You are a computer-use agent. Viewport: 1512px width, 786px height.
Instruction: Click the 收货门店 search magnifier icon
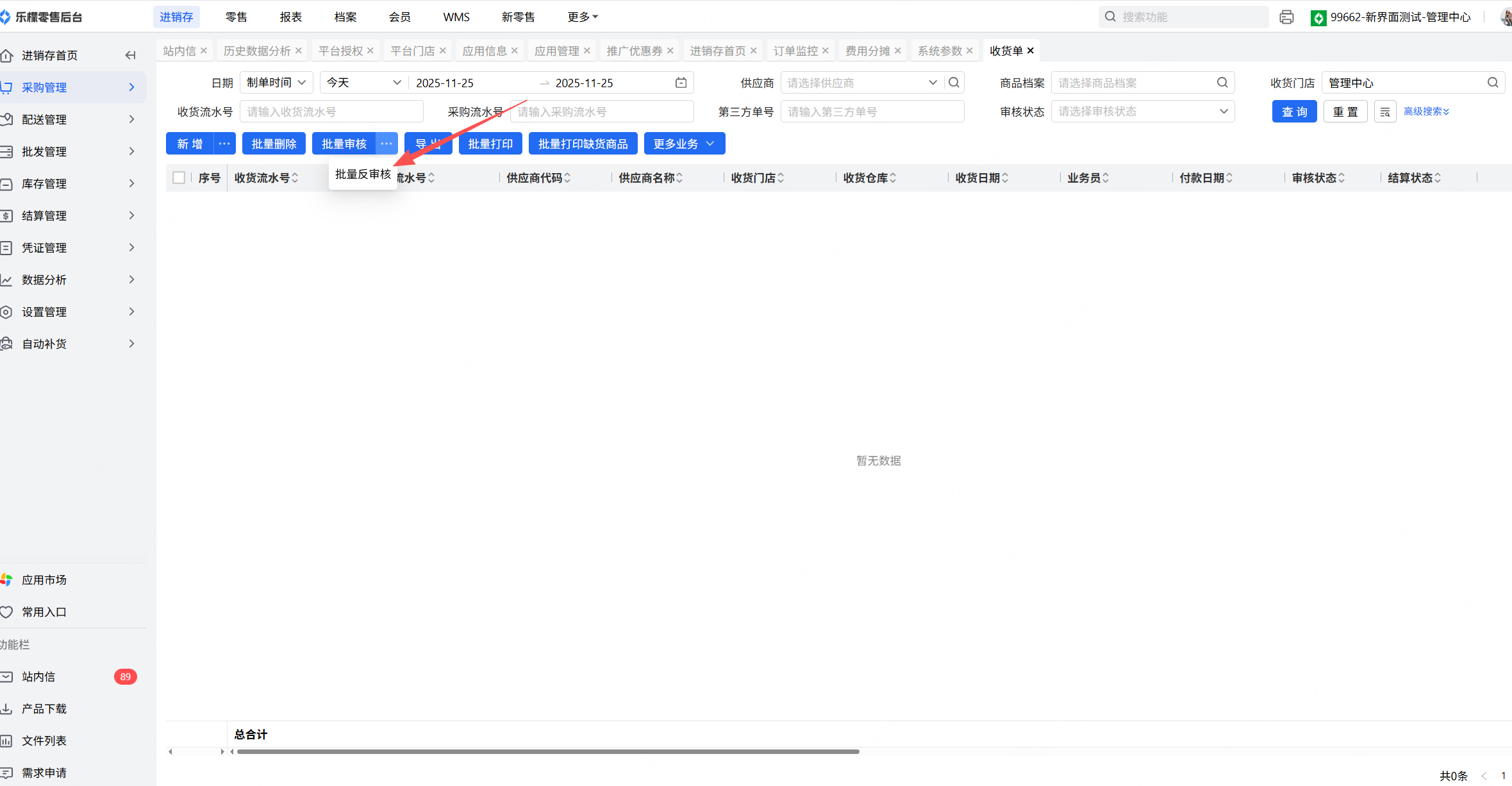click(x=1493, y=83)
